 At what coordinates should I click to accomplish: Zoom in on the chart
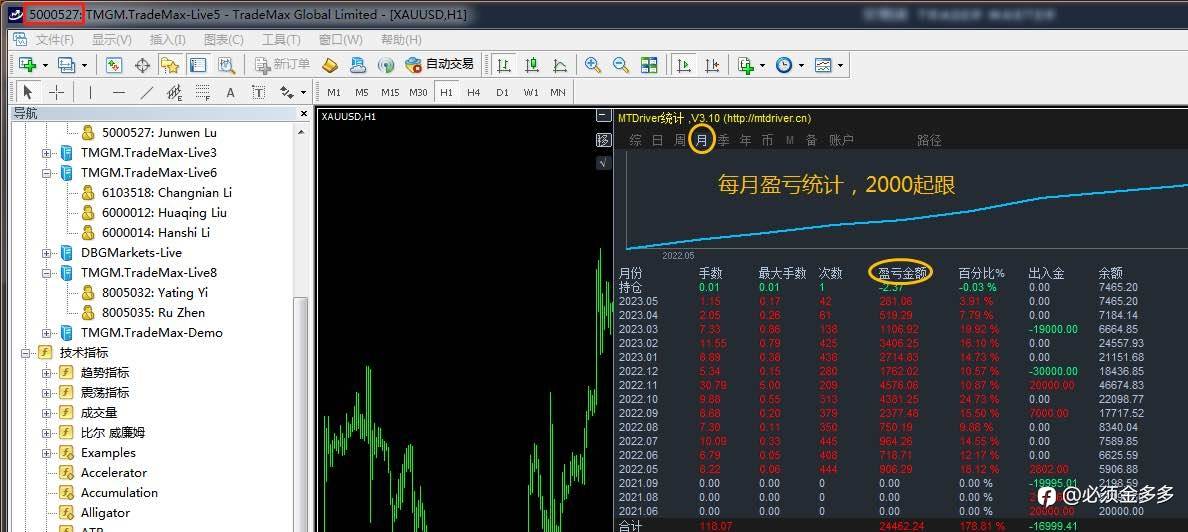(x=592, y=65)
